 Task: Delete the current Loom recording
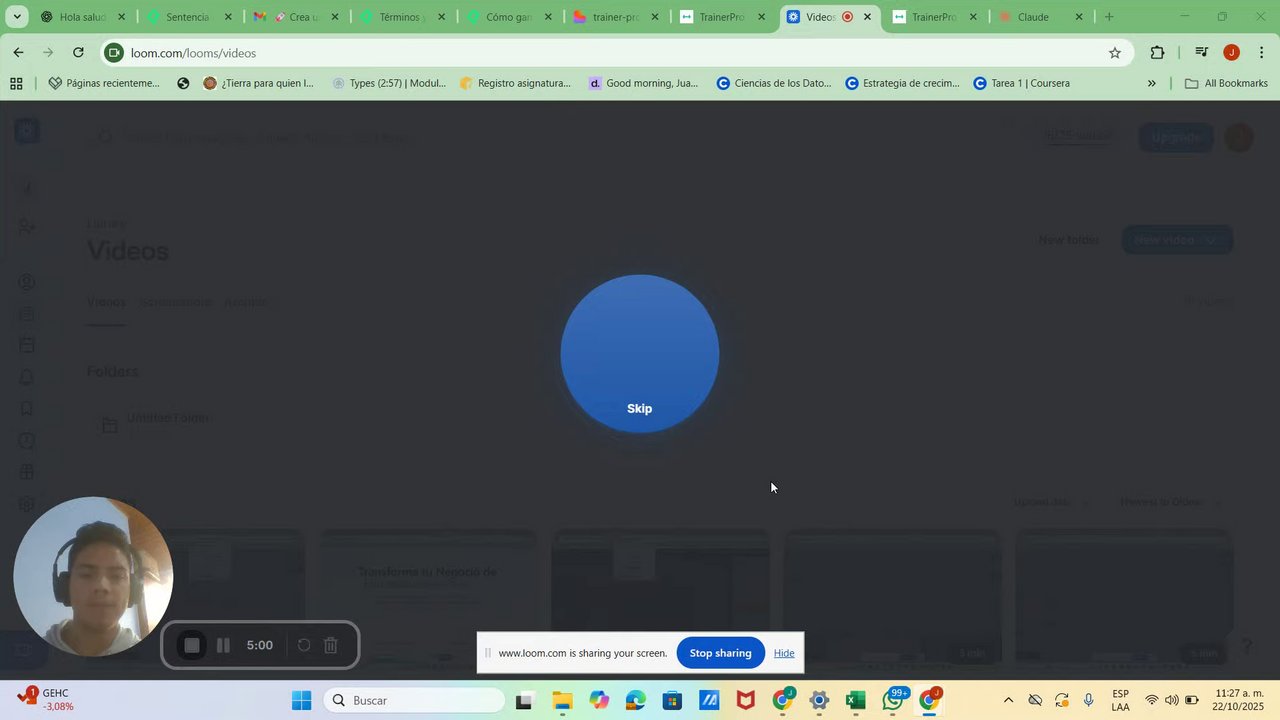point(331,645)
